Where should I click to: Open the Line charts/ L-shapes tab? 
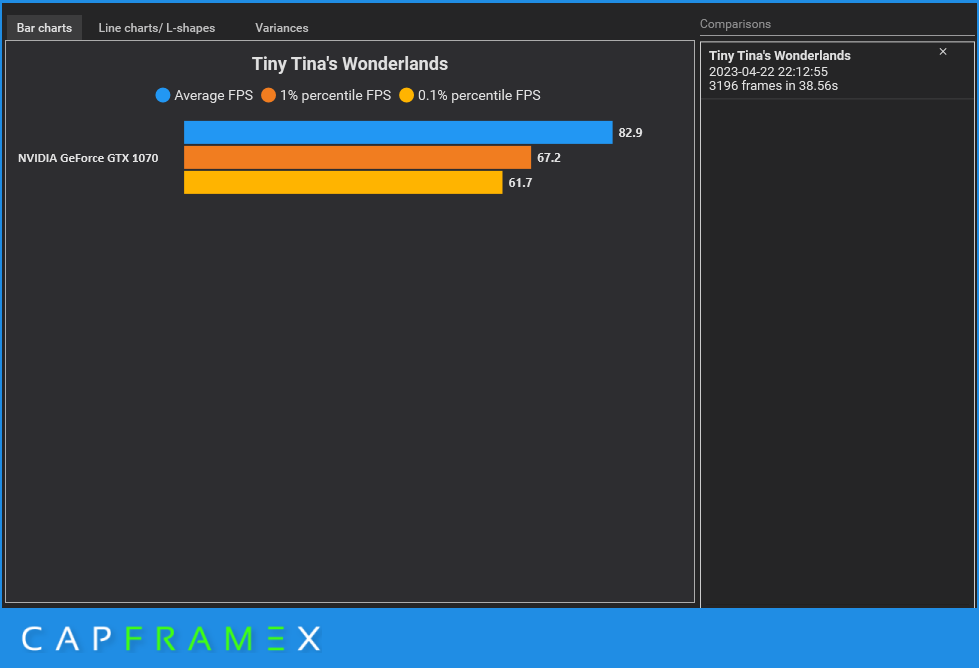[157, 28]
